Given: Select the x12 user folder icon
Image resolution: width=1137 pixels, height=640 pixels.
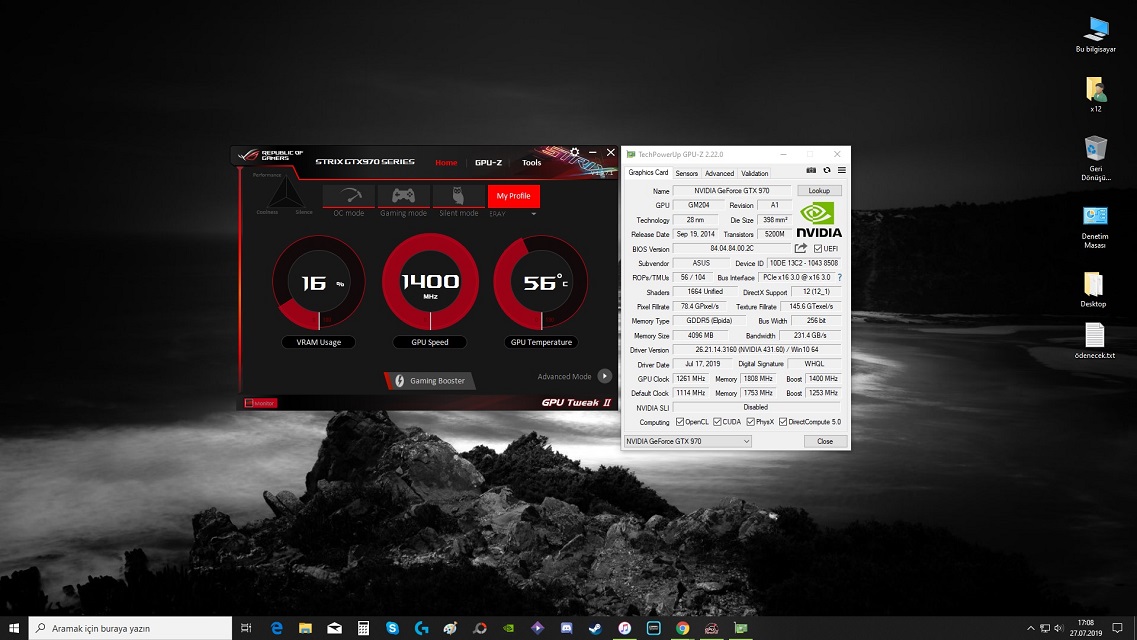Looking at the screenshot, I should click(1096, 94).
